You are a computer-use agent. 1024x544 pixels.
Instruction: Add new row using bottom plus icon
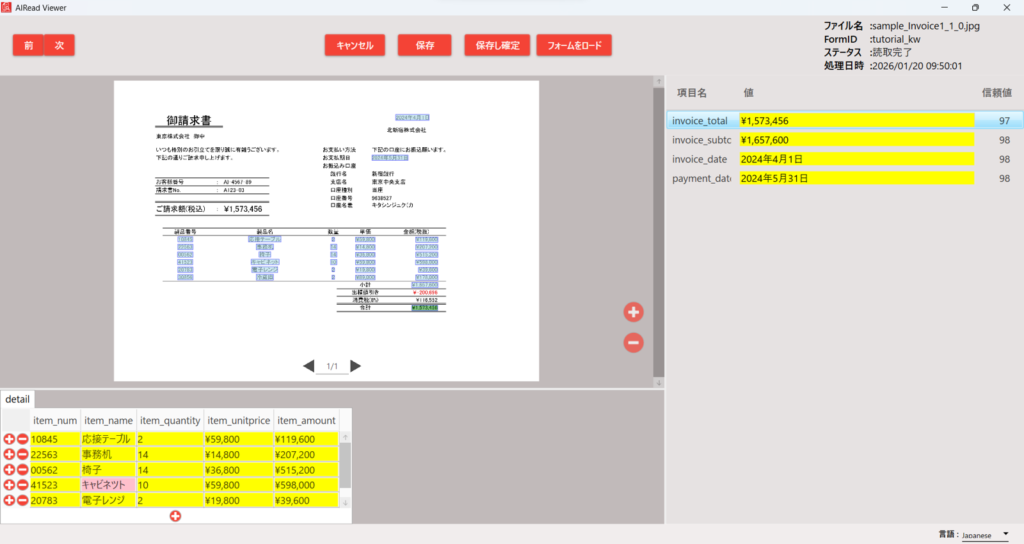175,515
